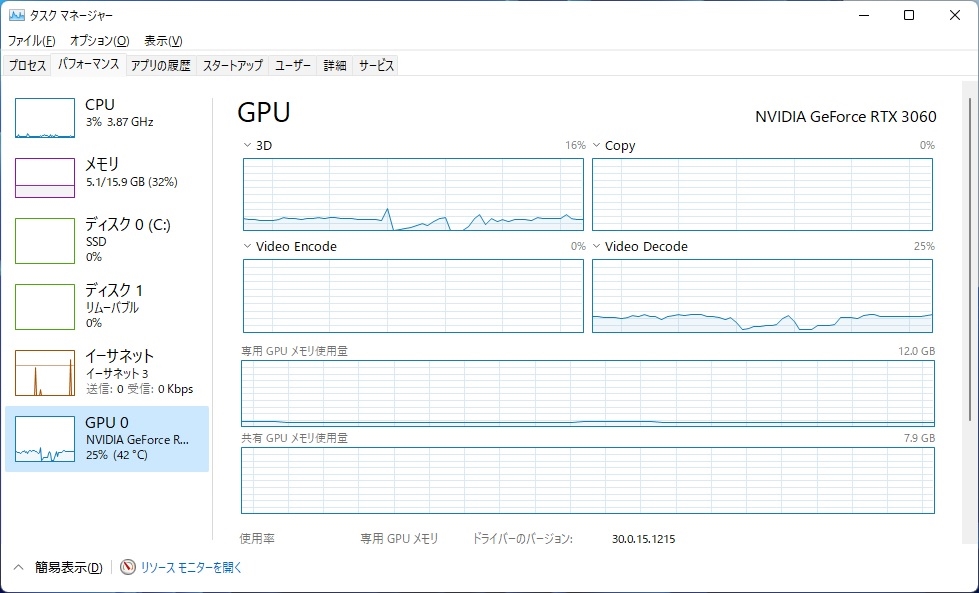Switch to the プロセス tab
The width and height of the screenshot is (979, 593).
(x=27, y=66)
